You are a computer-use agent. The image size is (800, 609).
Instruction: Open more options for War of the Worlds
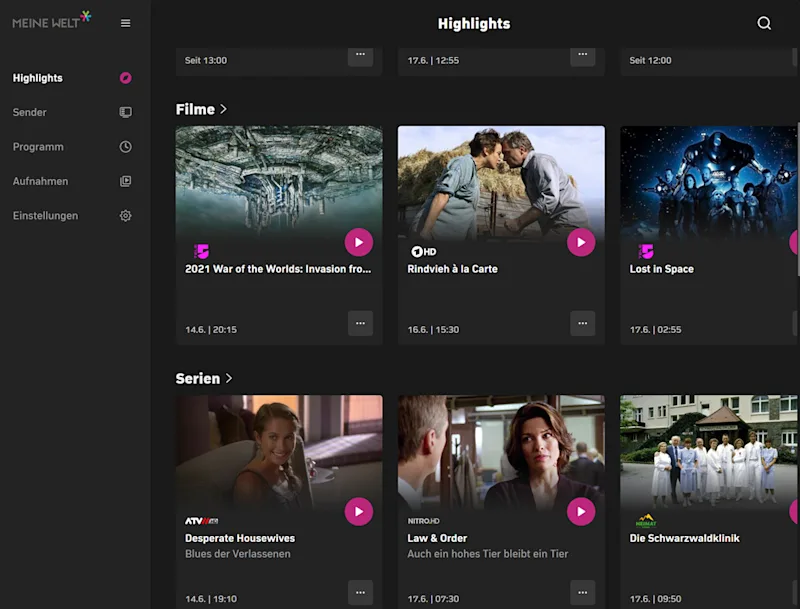point(360,323)
